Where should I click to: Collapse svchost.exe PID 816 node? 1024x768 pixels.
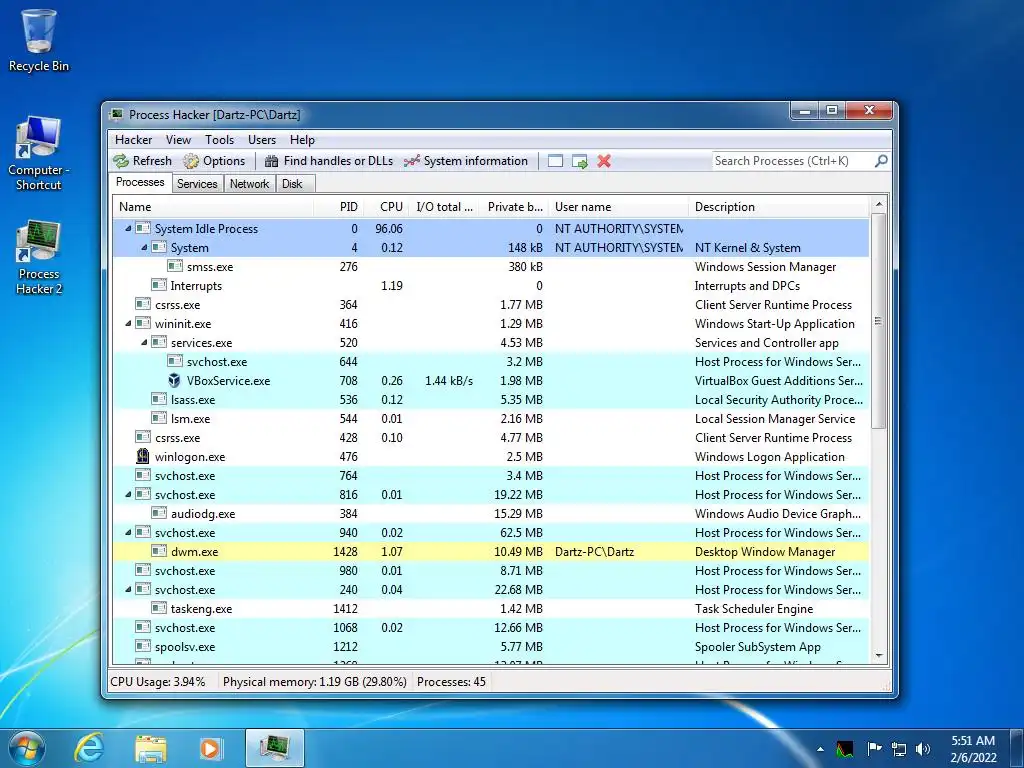point(128,494)
